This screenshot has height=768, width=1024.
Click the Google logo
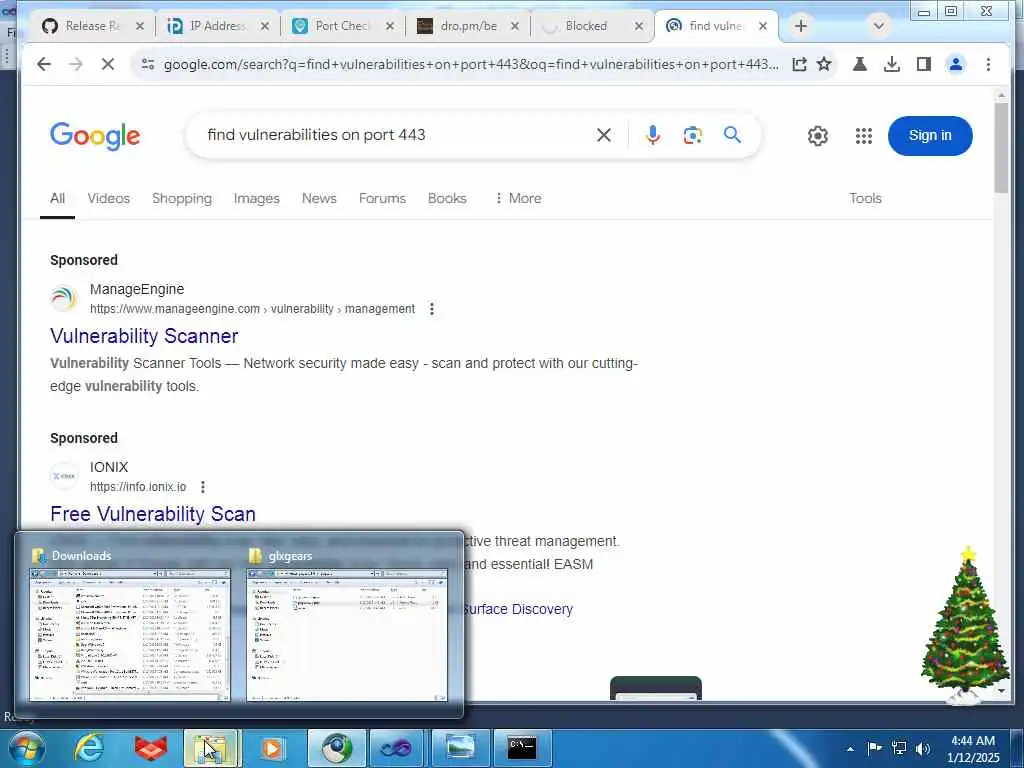click(x=95, y=136)
